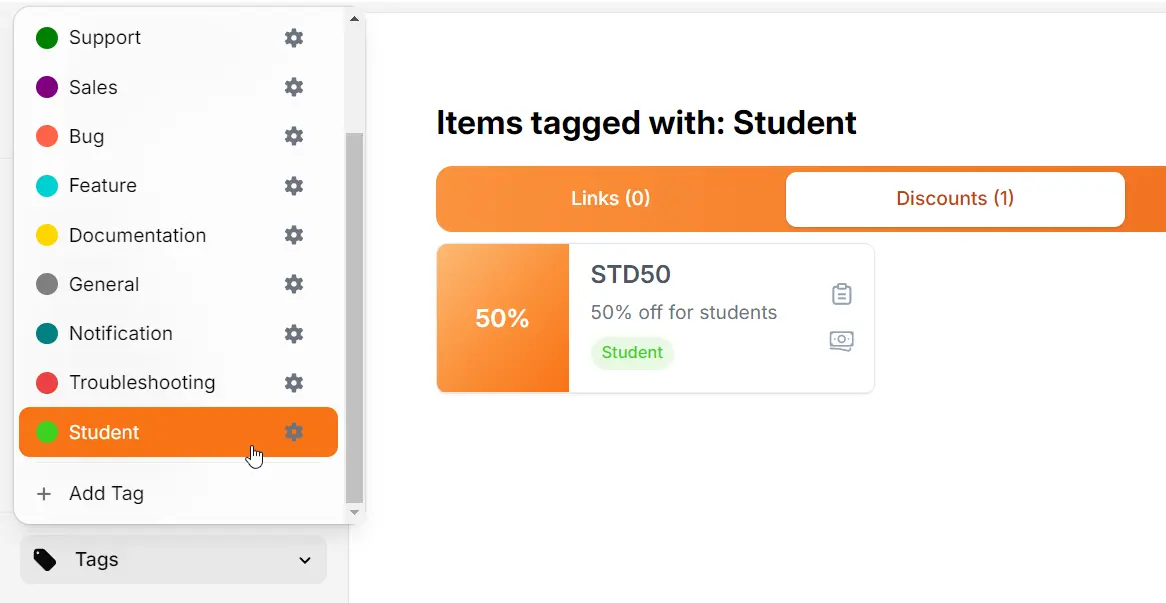The width and height of the screenshot is (1166, 603).
Task: Click the 50% discount thumbnail block
Action: click(x=502, y=318)
